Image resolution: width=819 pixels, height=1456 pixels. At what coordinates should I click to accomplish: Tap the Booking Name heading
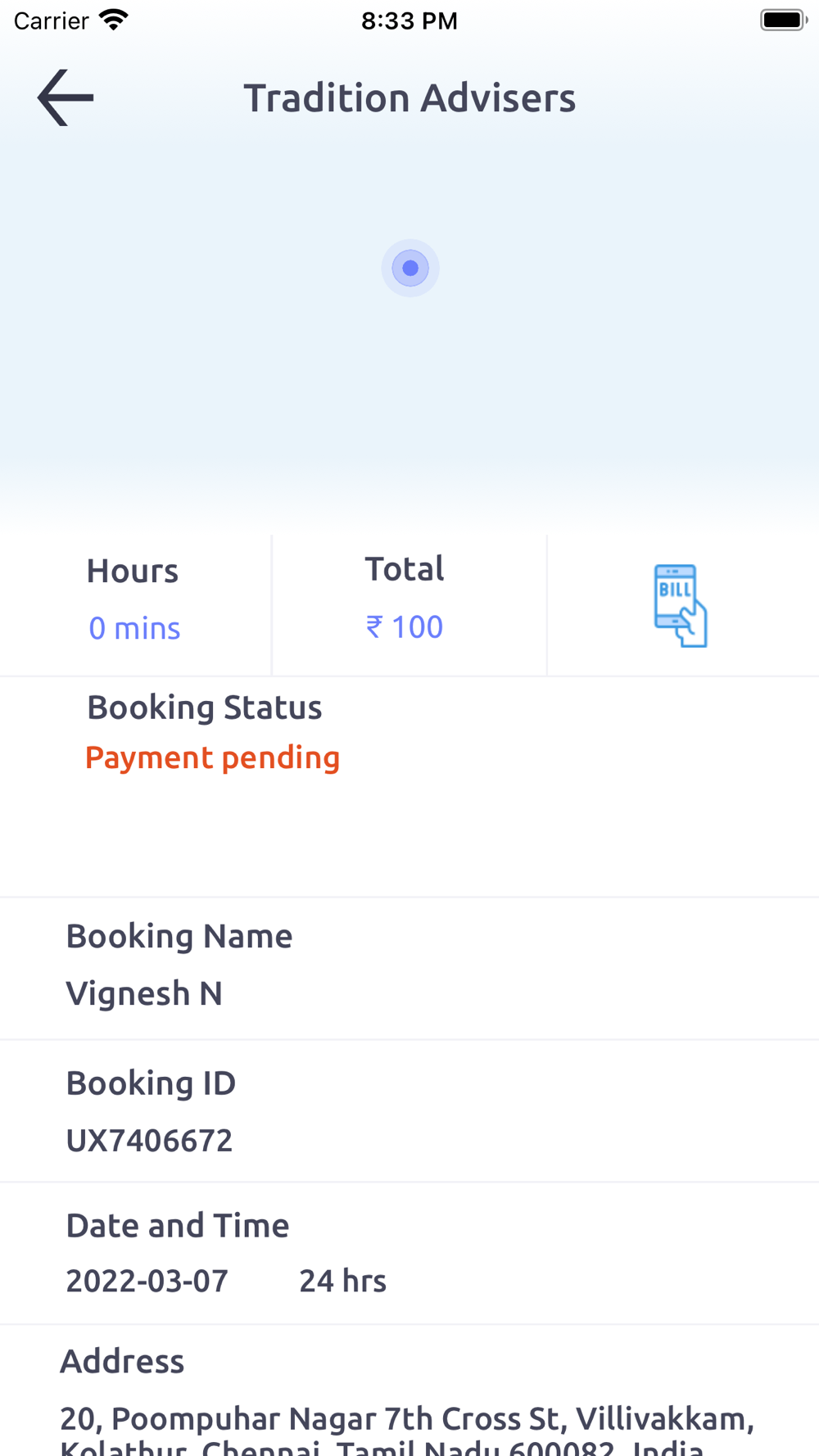click(x=179, y=936)
